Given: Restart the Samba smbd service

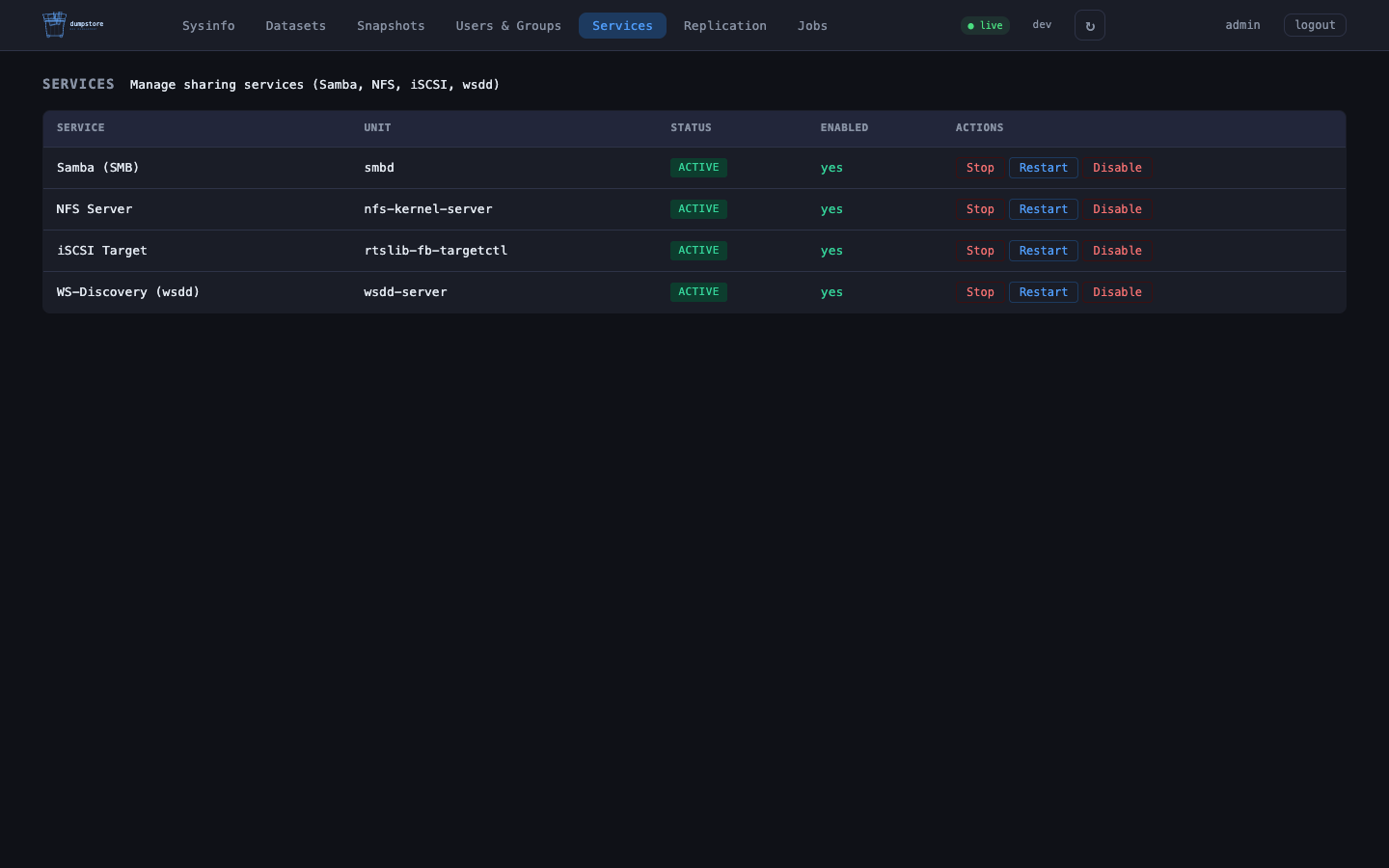Looking at the screenshot, I should click(1044, 168).
